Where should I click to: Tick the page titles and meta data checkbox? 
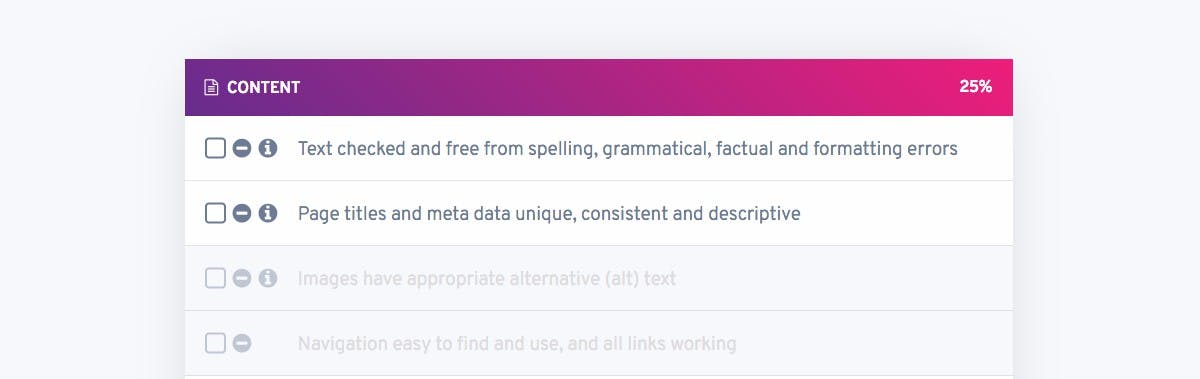coord(215,213)
